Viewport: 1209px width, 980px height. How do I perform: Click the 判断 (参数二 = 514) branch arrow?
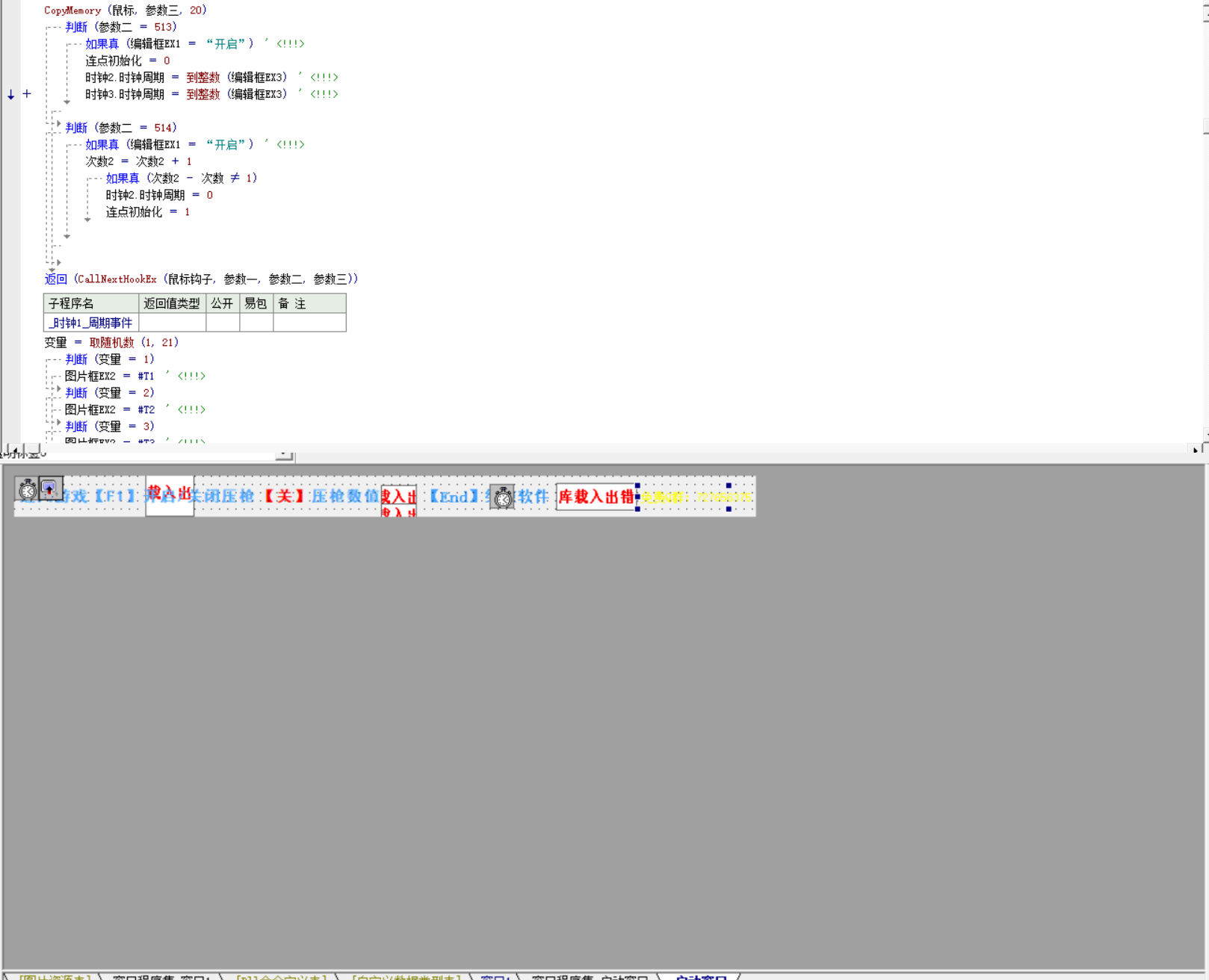pyautogui.click(x=59, y=124)
